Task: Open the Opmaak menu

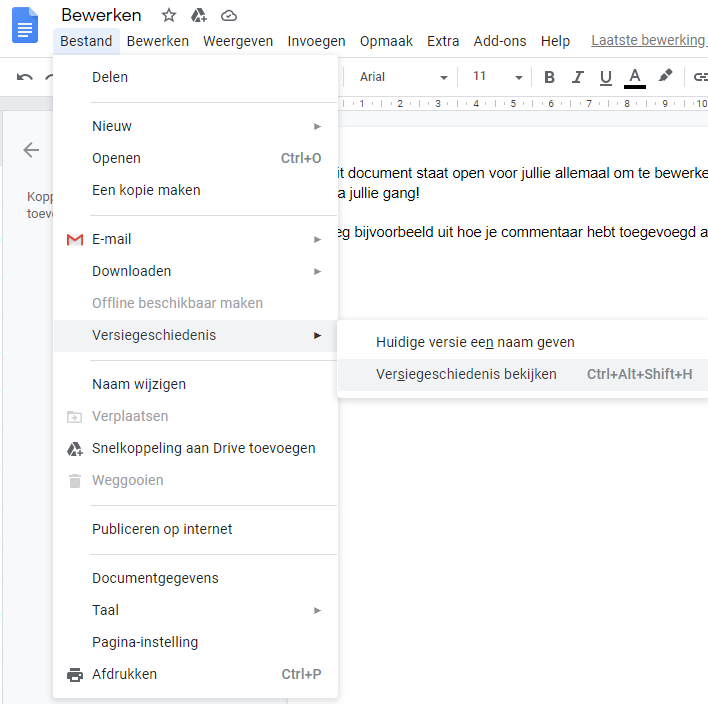Action: 386,41
